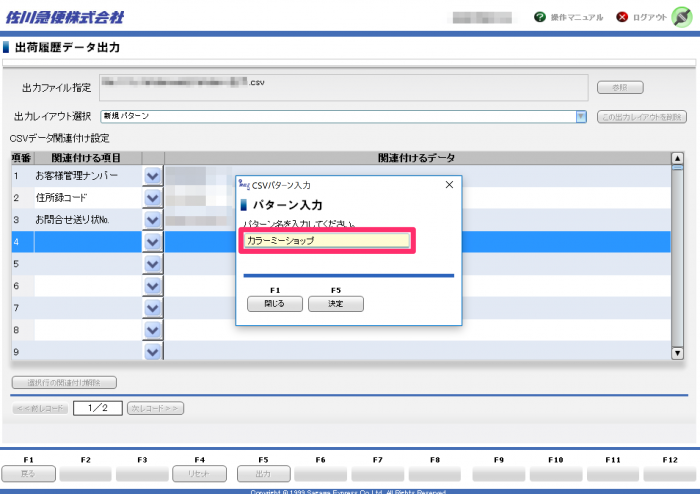Screen dimensions: 700x494
Task: Expand dropdown for row 1 お客様管理ナンバー
Action: point(153,176)
